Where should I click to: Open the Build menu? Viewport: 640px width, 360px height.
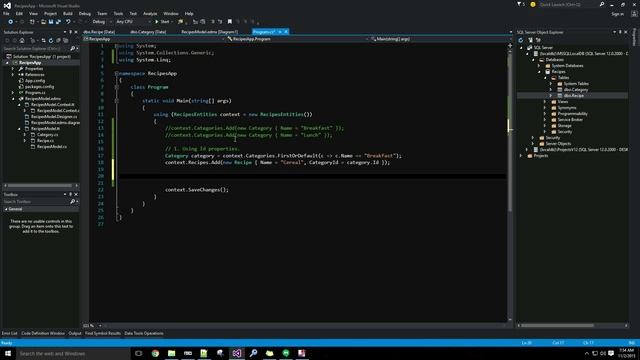tap(67, 13)
